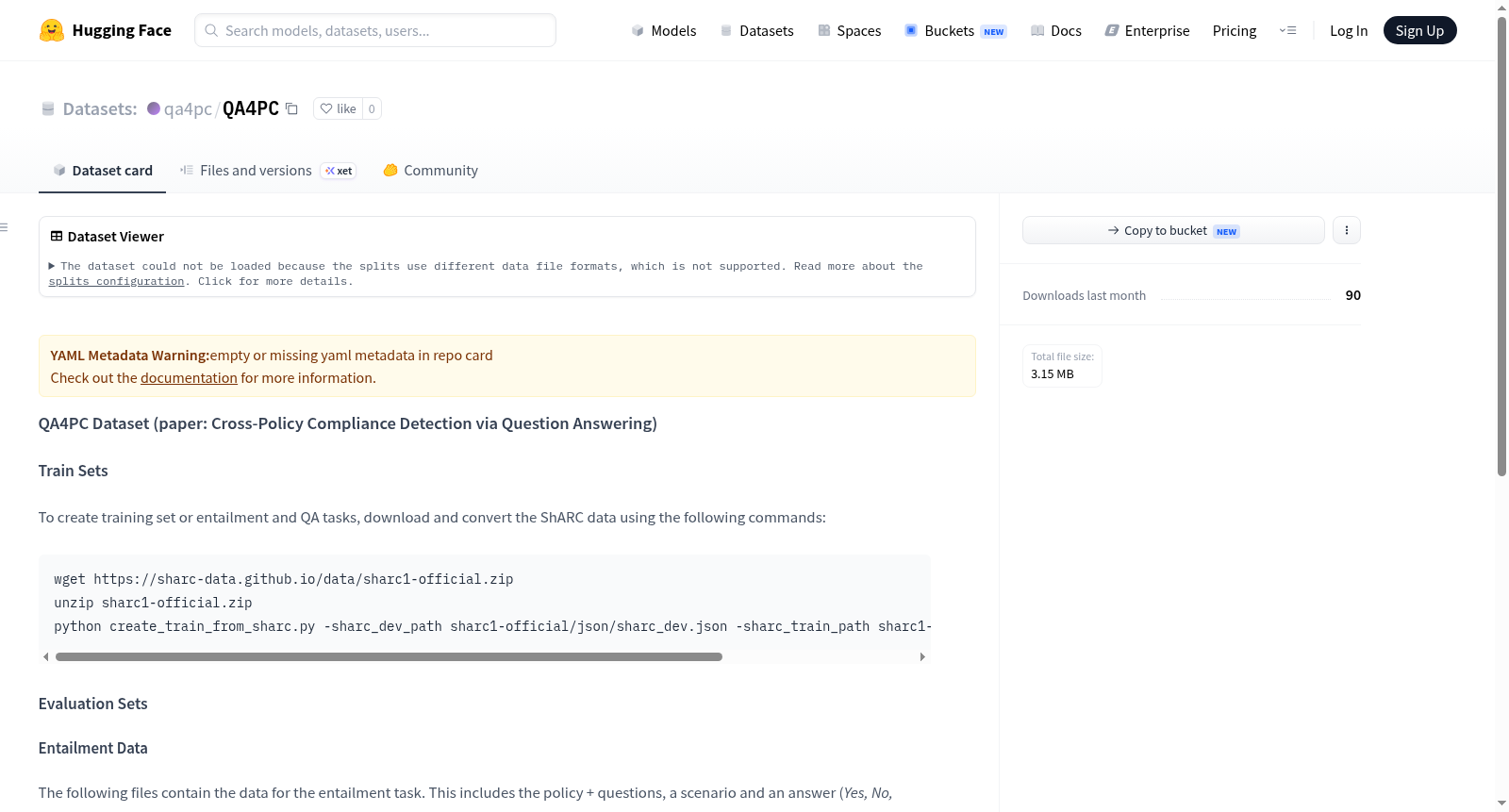Like the QA4PC dataset
Screen dimensions: 1509x812
pyautogui.click(x=338, y=108)
